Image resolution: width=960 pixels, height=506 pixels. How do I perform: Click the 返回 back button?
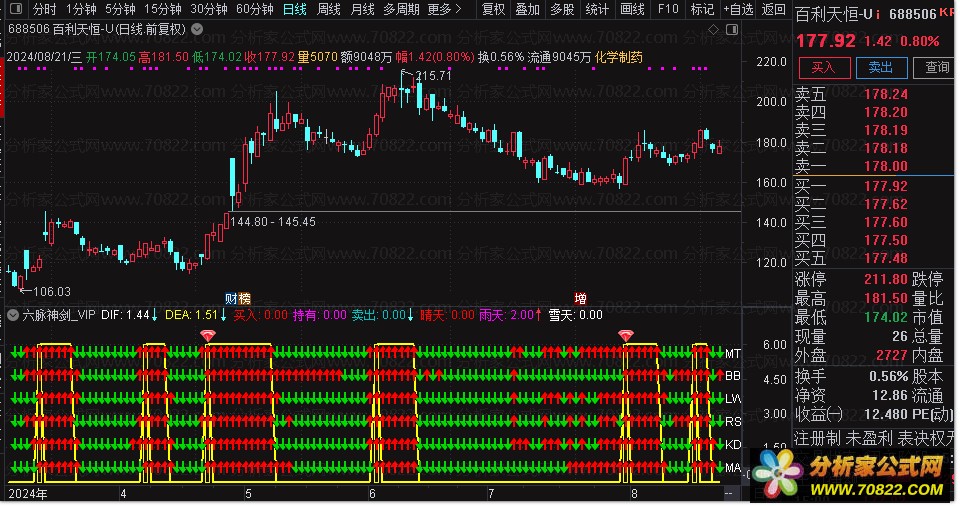coord(773,9)
